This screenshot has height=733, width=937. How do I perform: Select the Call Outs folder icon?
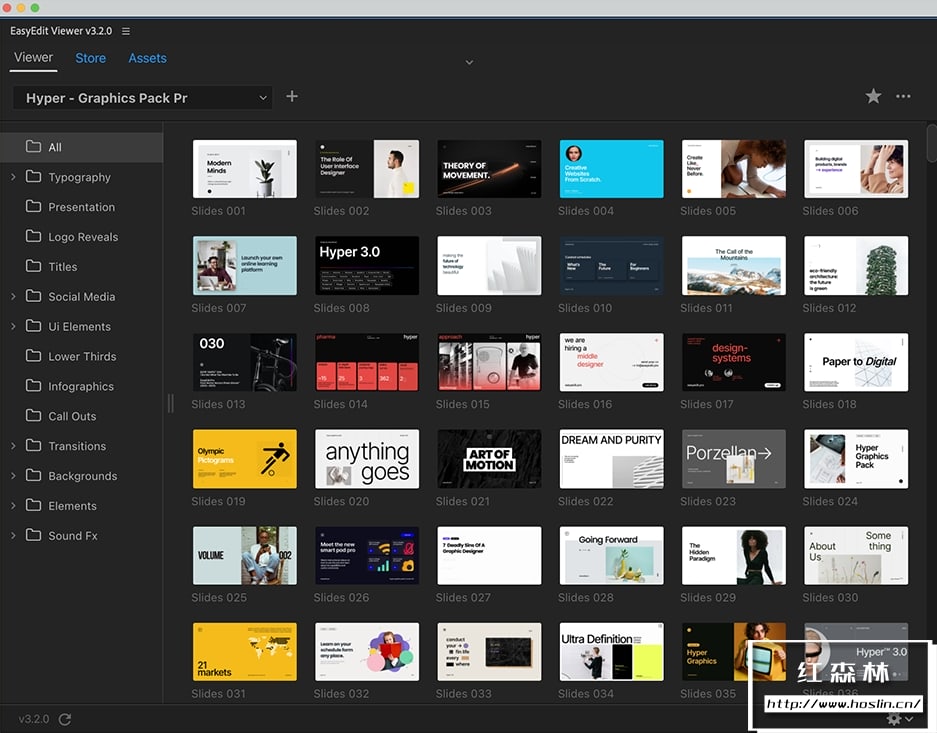coord(33,416)
